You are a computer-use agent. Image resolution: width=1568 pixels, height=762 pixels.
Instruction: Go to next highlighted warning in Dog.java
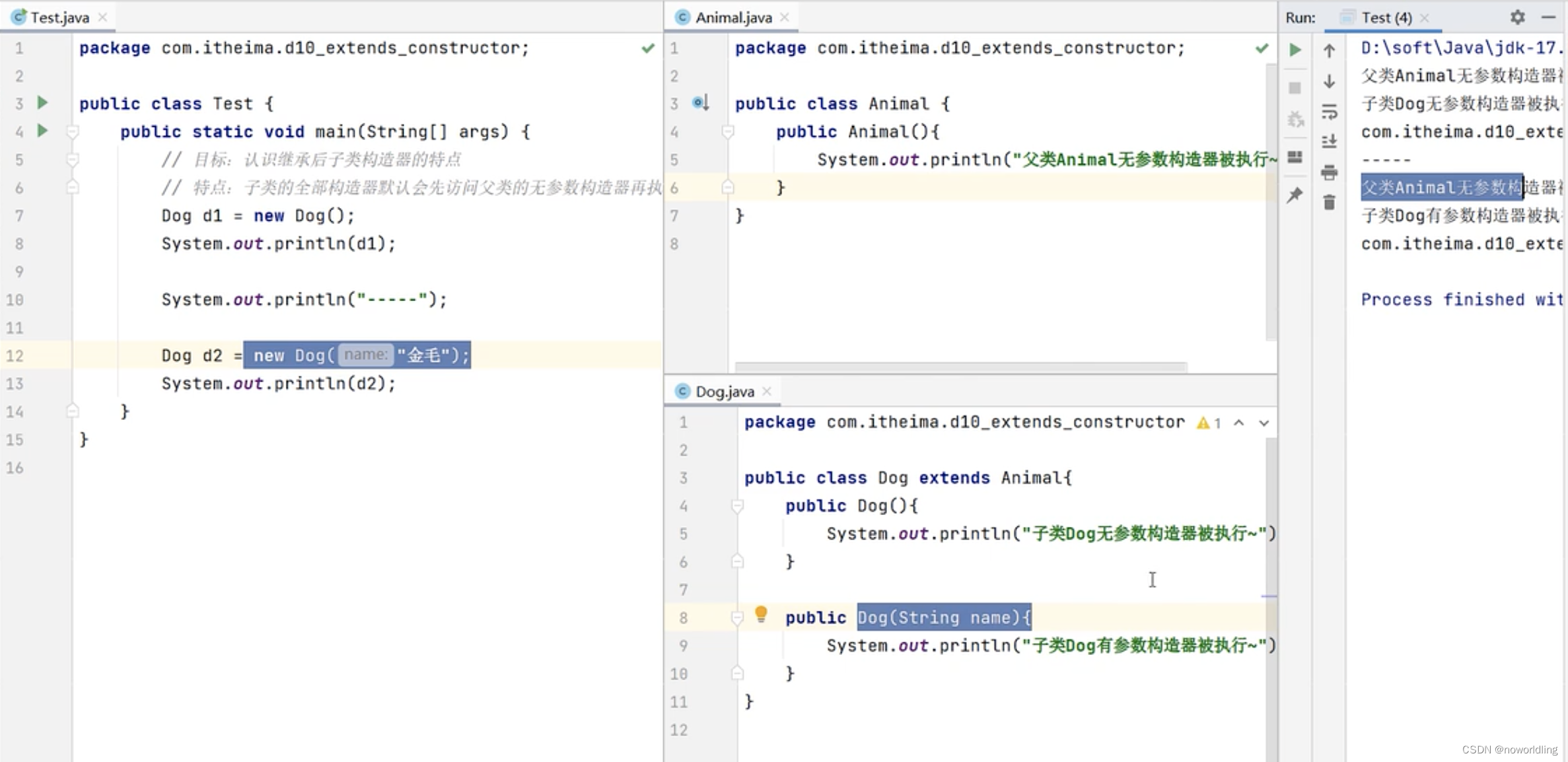(x=1264, y=423)
